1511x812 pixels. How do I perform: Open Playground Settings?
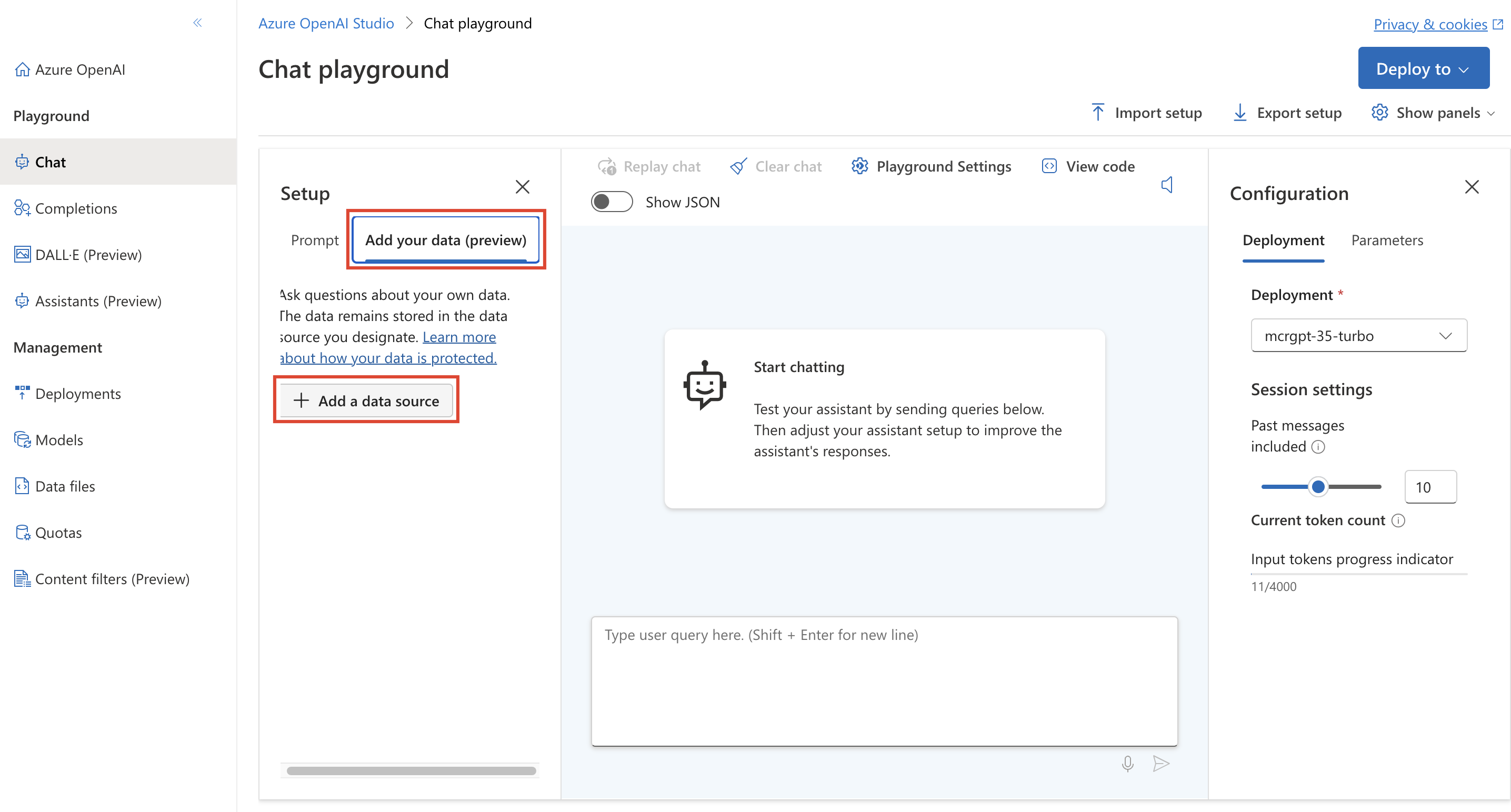point(932,167)
